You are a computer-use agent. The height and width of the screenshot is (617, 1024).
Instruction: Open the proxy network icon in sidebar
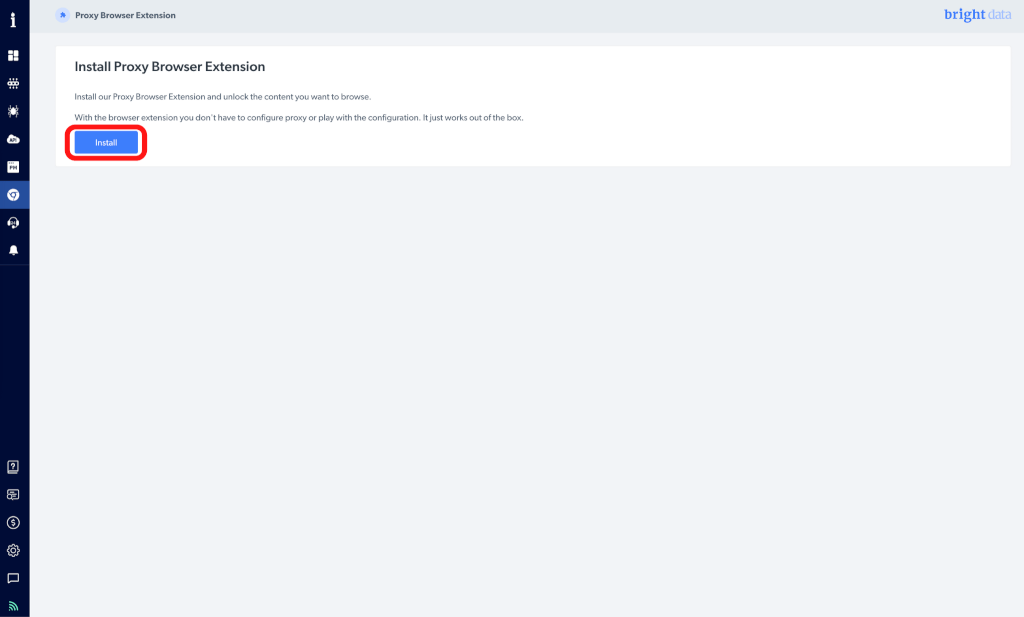(x=13, y=84)
